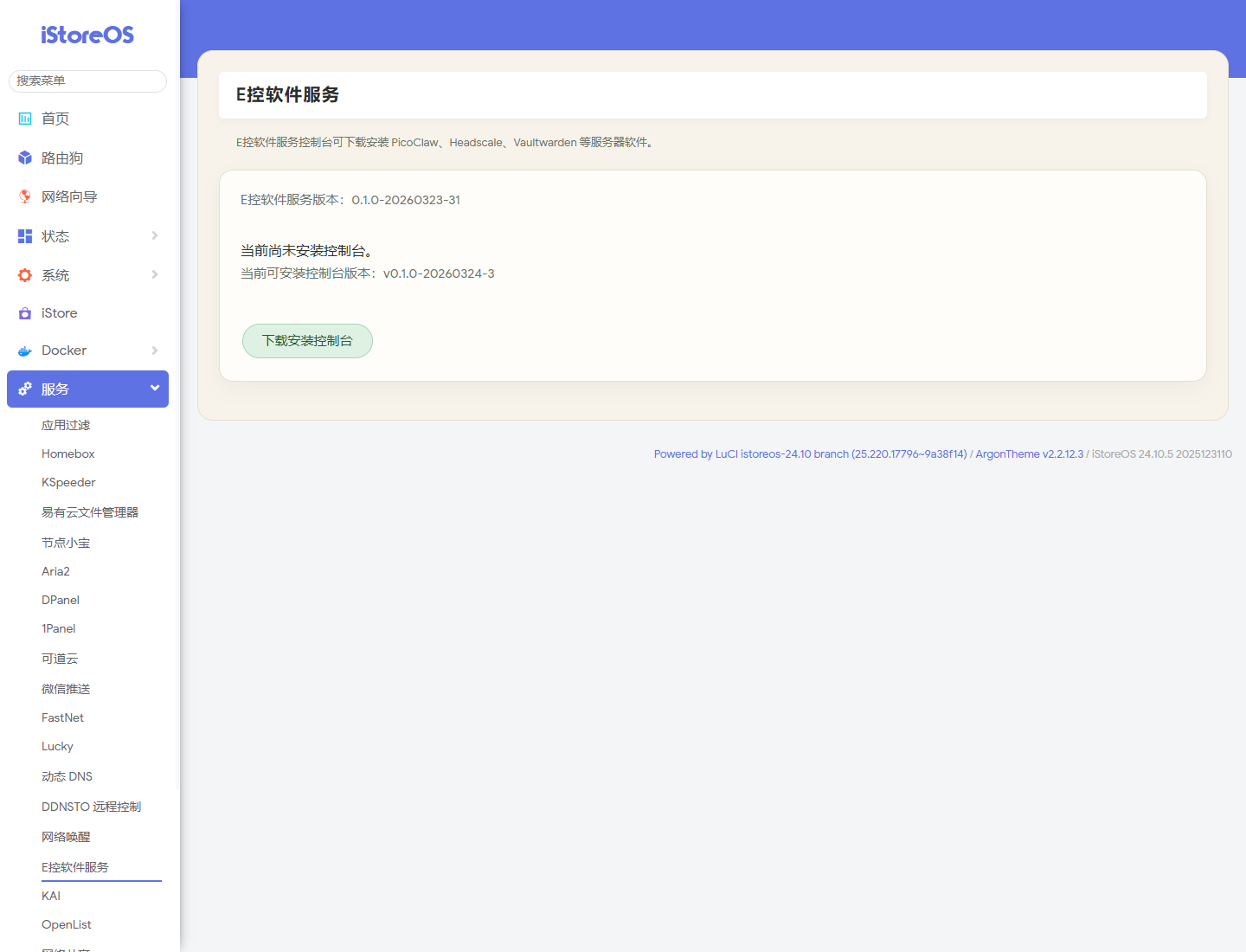Select 易有云文件管理器 from the services list
The image size is (1246, 952).
click(x=90, y=512)
